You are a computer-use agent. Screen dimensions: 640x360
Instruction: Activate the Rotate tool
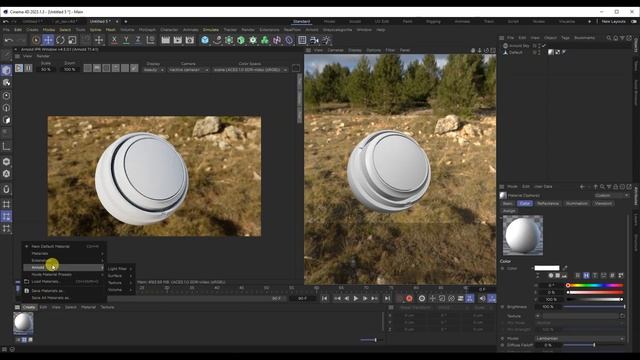pos(60,40)
